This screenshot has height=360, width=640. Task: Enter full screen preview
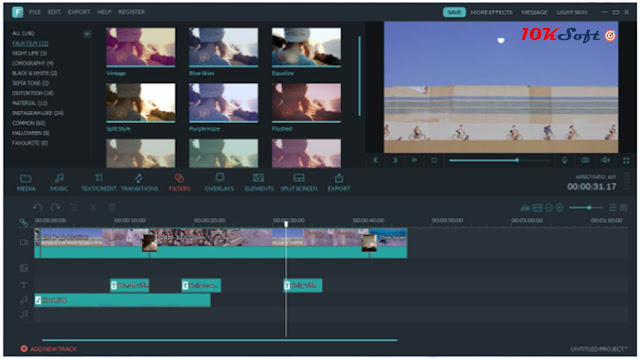click(626, 160)
